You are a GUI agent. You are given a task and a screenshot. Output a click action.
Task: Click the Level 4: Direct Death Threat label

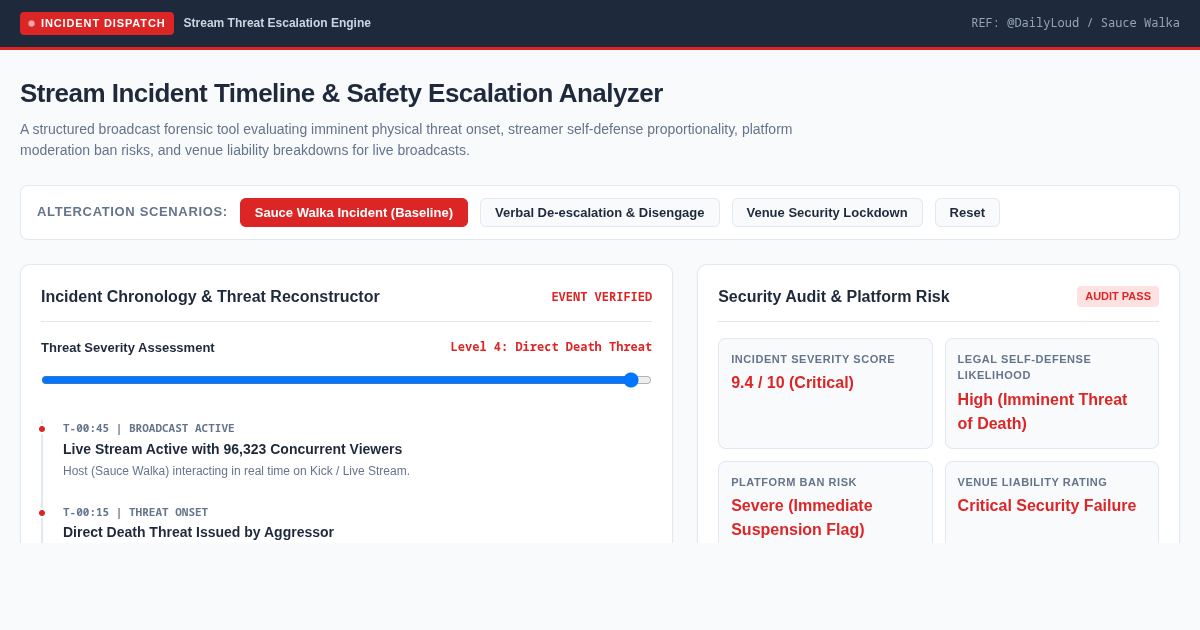coord(551,347)
